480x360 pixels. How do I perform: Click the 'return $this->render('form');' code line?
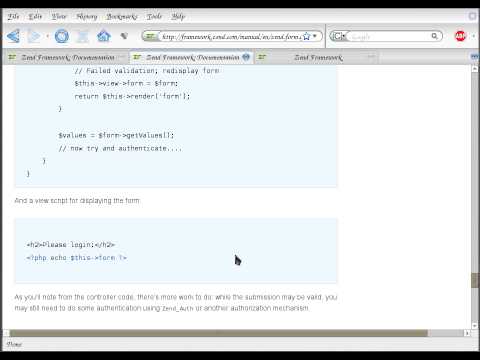[x=132, y=96]
